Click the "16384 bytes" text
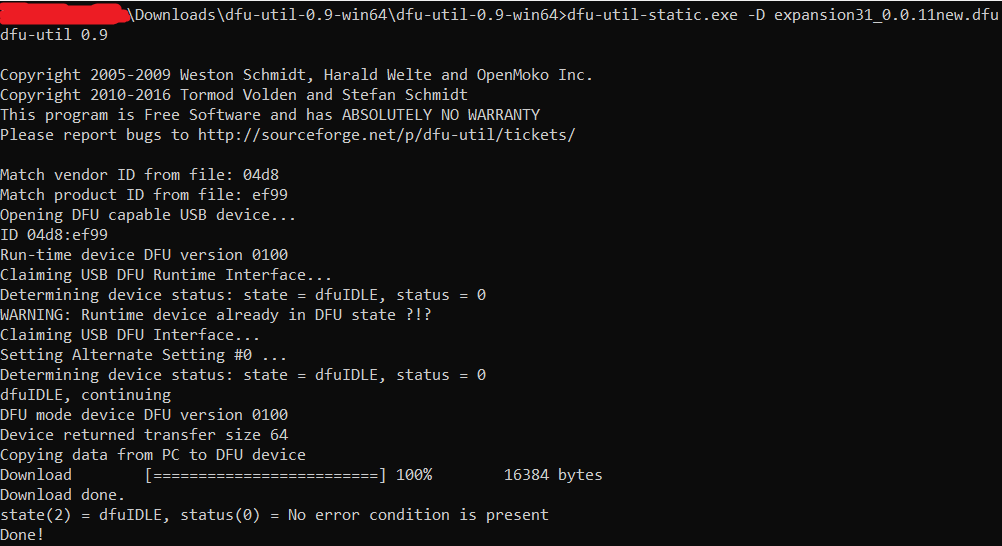Image resolution: width=1002 pixels, height=546 pixels. tap(552, 475)
